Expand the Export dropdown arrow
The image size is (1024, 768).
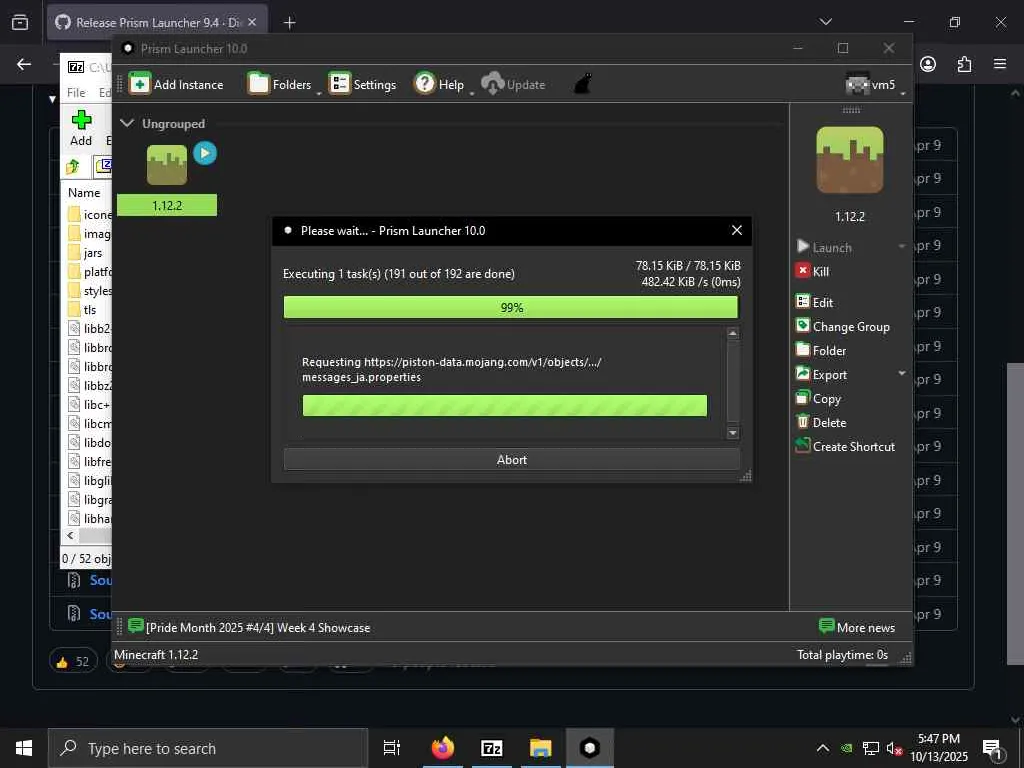click(x=902, y=373)
